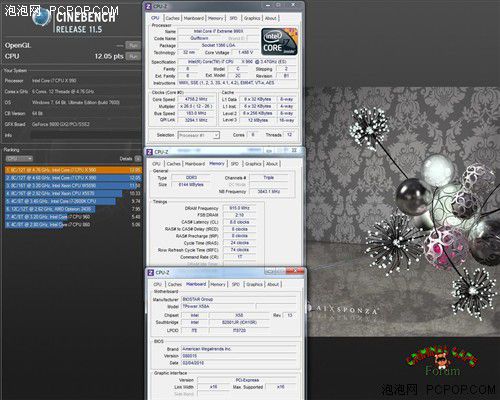Open the CPU ranking type dropdown
The width and height of the screenshot is (500, 400).
coord(19,159)
